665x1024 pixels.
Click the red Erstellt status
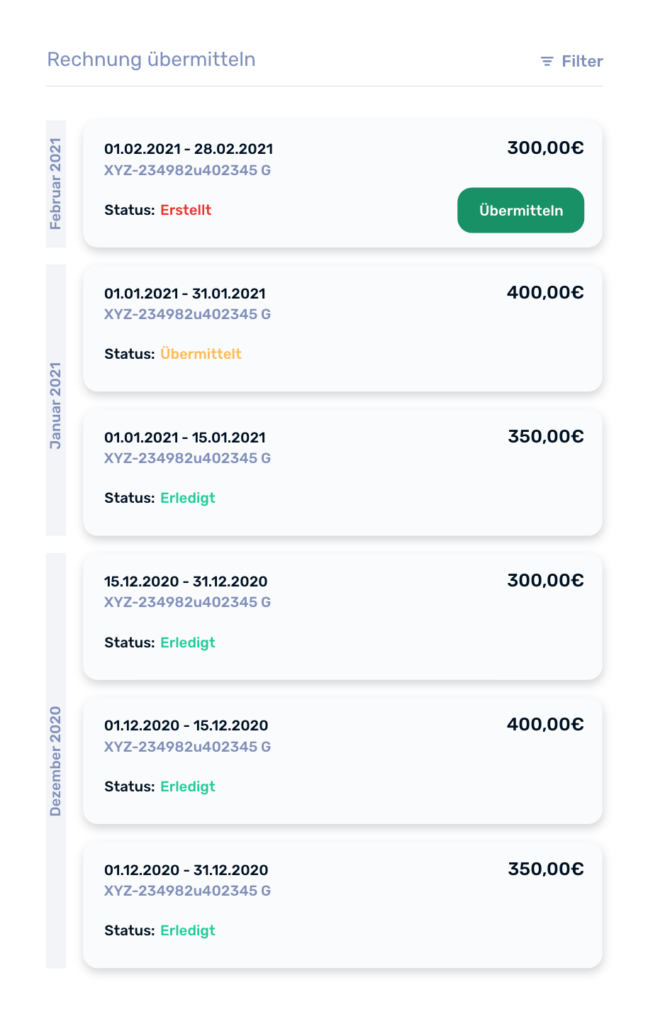pyautogui.click(x=186, y=210)
